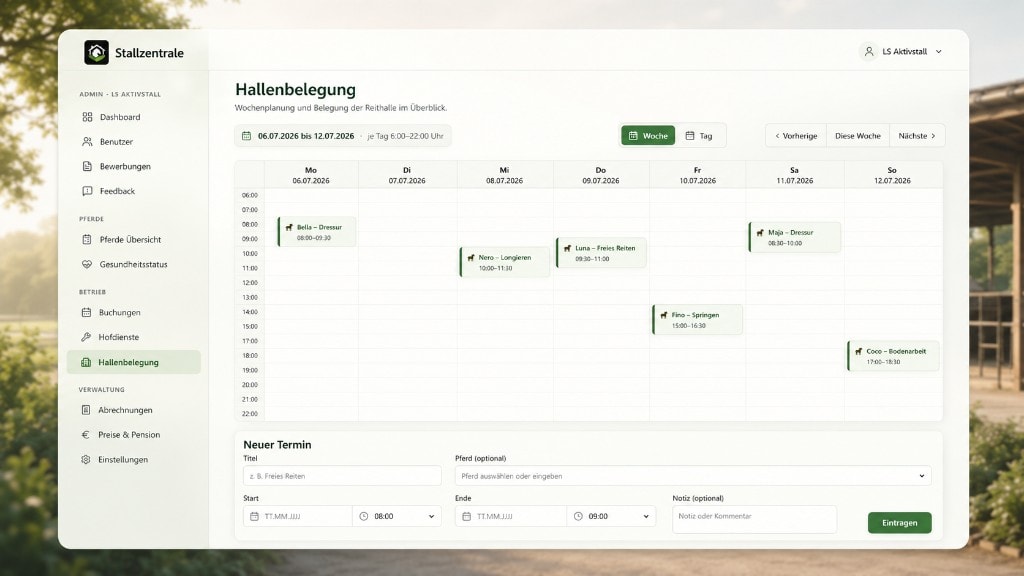Go to Nächste week
The height and width of the screenshot is (576, 1024).
pyautogui.click(x=917, y=136)
